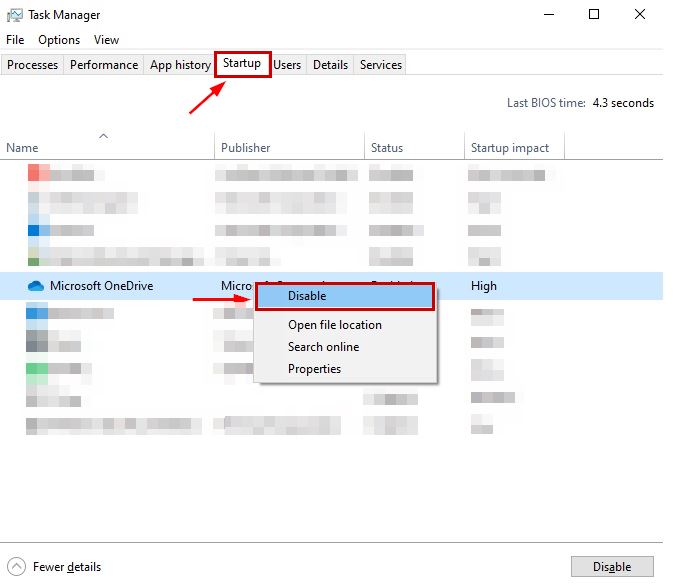Choose Search online from context menu
This screenshot has height=588, width=686.
323,347
